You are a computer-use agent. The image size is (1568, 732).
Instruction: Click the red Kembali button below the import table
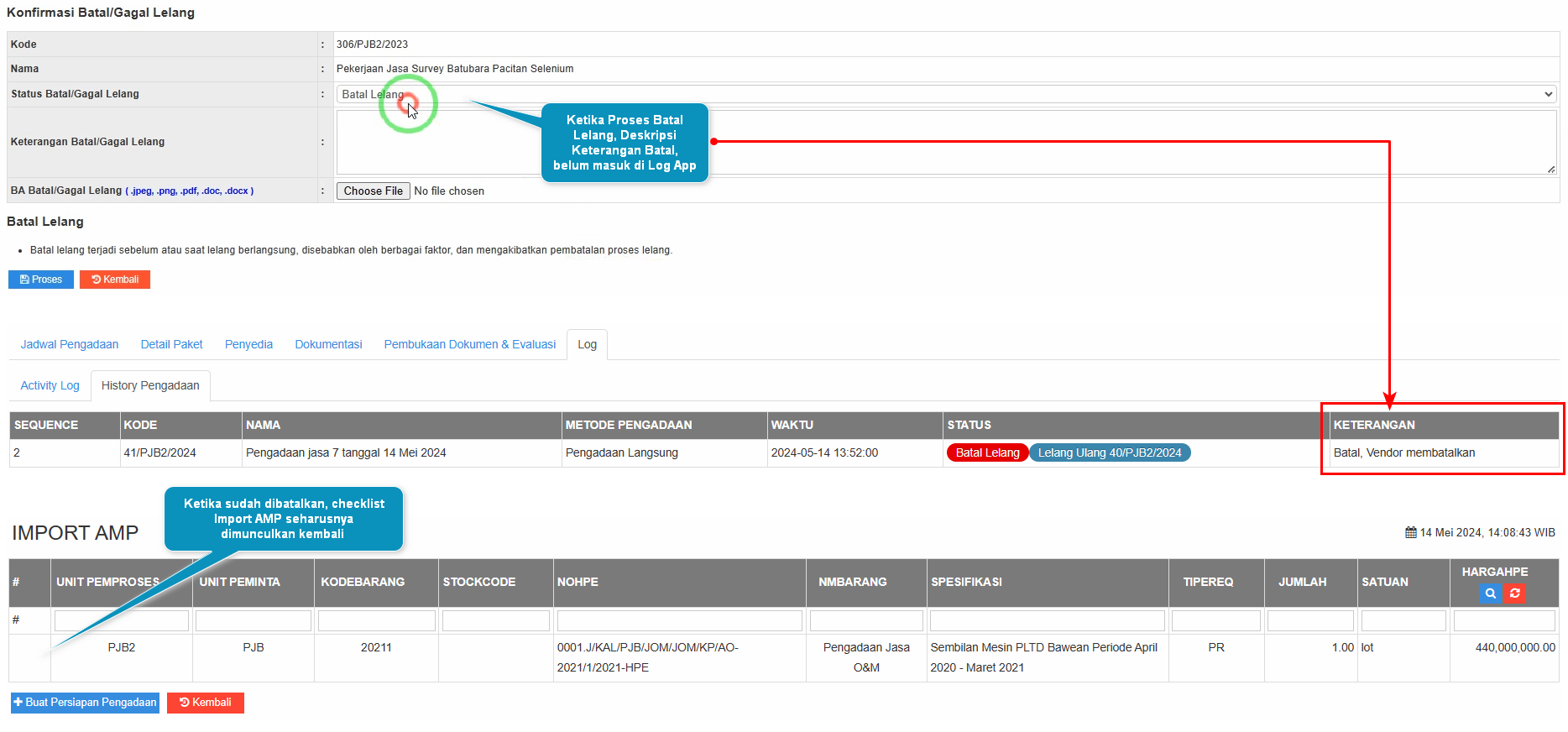[x=206, y=703]
